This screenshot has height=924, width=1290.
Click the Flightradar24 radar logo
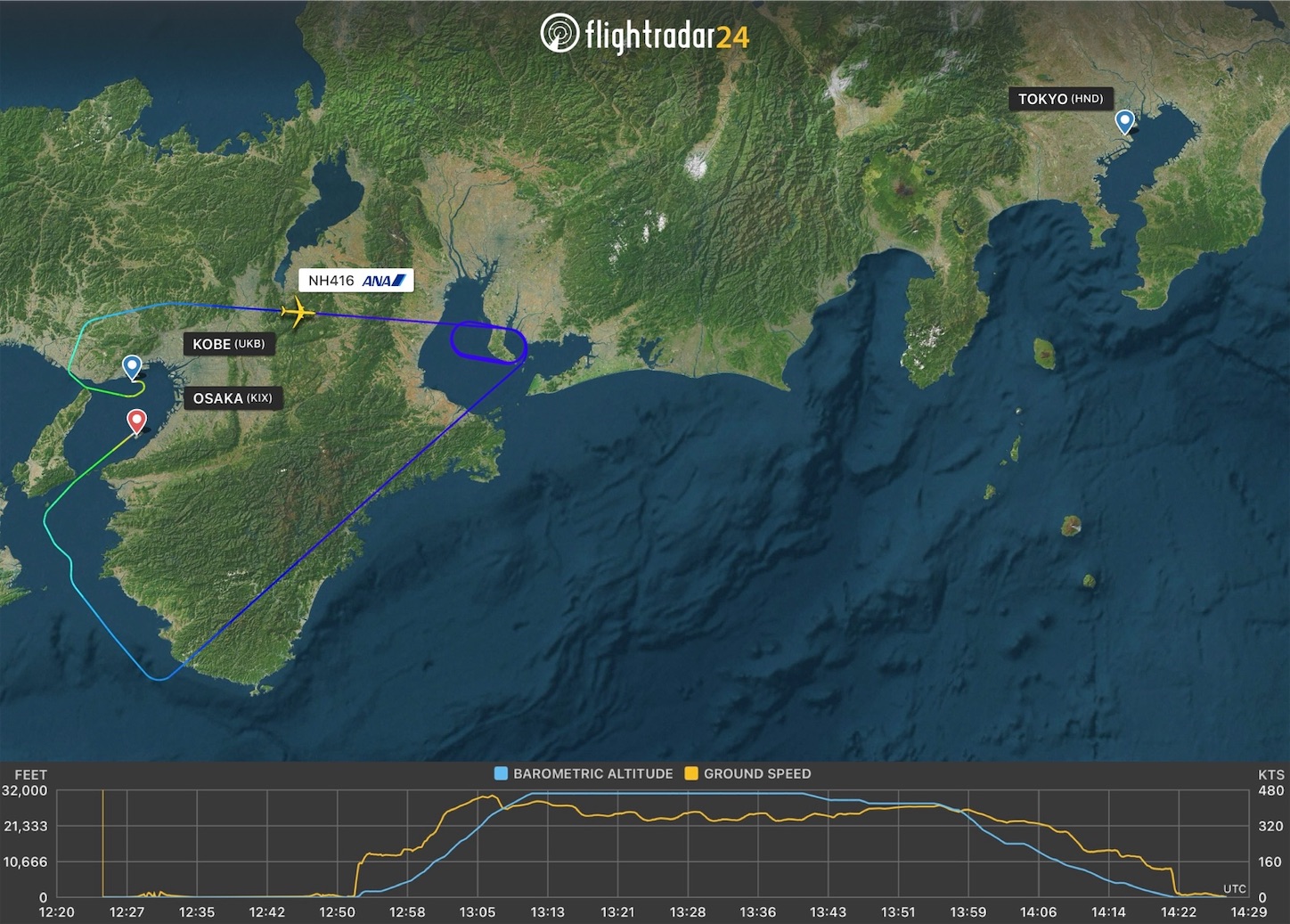(557, 33)
